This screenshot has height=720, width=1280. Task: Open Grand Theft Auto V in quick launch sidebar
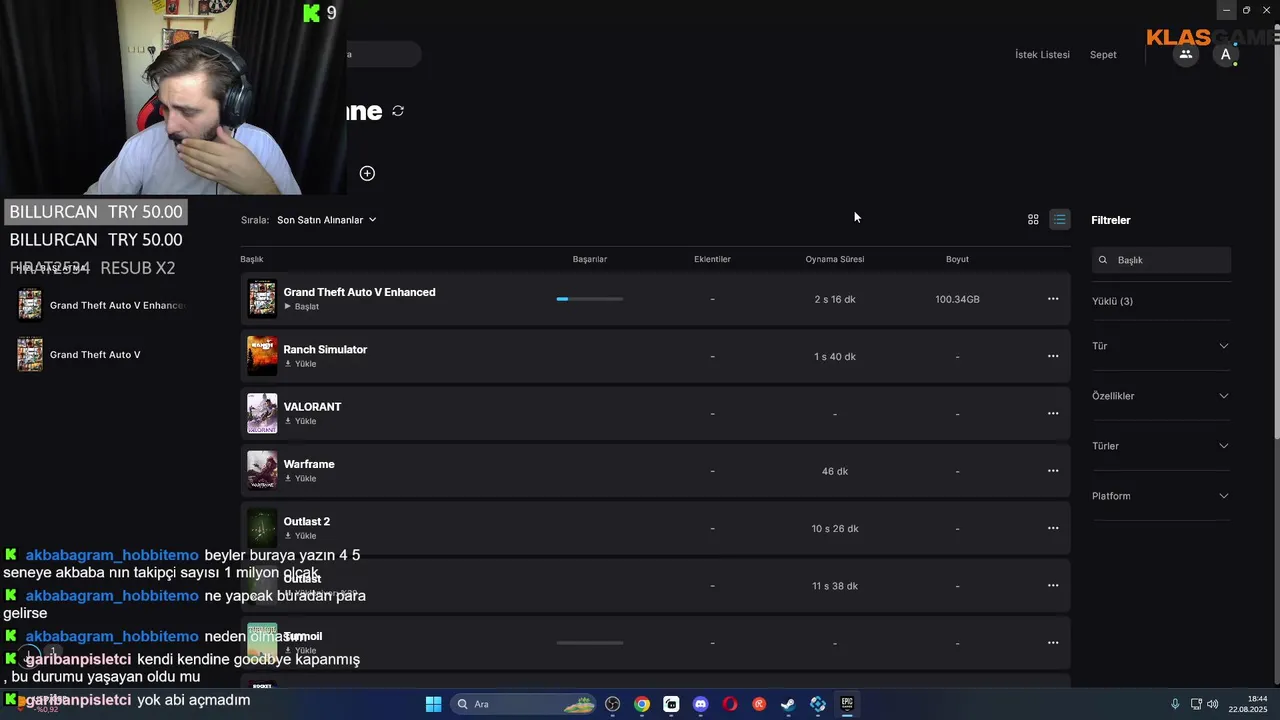(80, 355)
